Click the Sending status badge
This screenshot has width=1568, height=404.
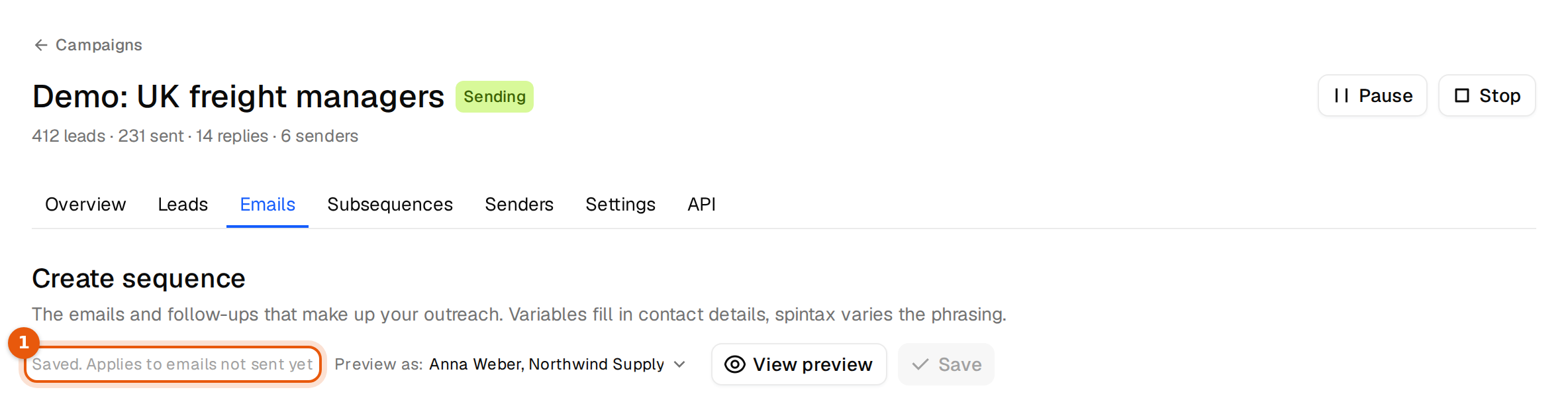click(495, 97)
